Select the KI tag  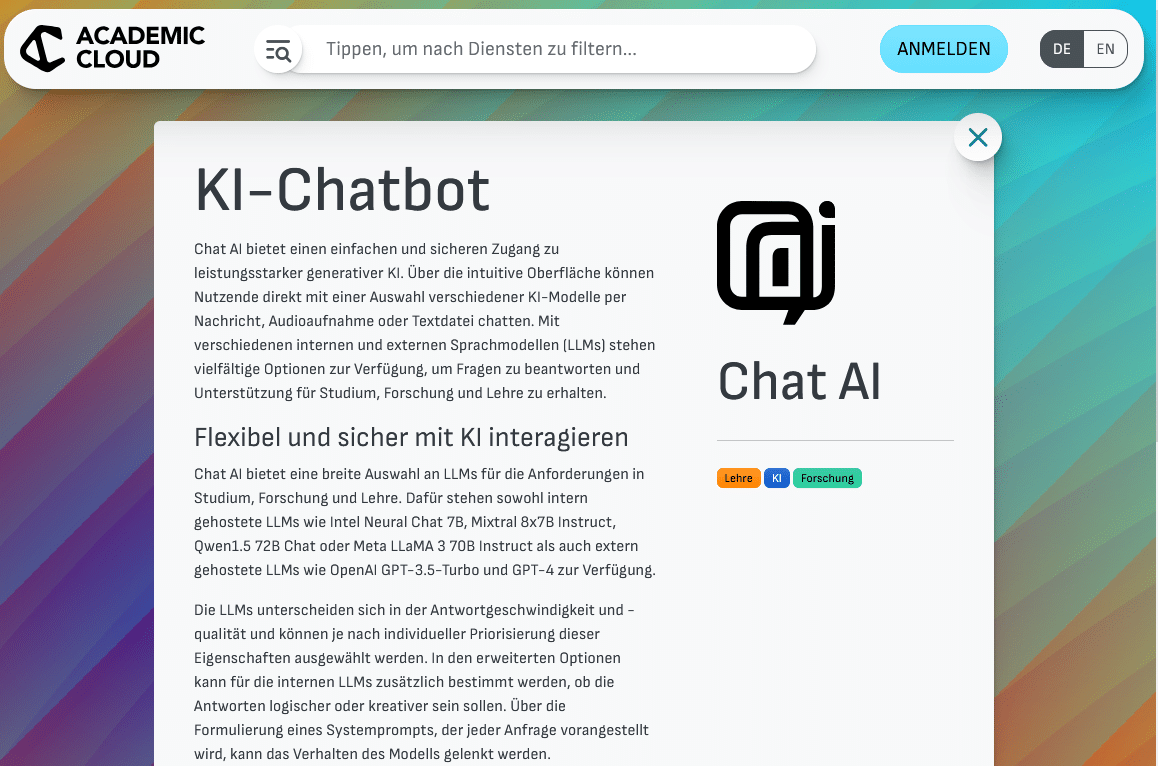(776, 478)
